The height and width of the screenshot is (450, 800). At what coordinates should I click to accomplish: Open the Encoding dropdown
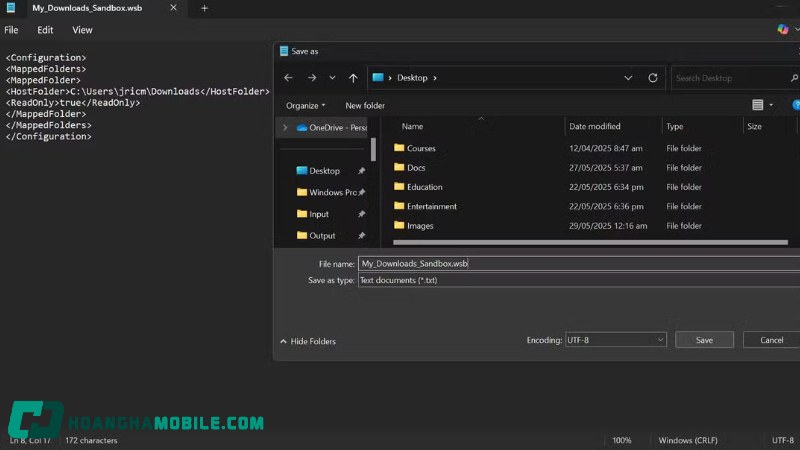615,340
